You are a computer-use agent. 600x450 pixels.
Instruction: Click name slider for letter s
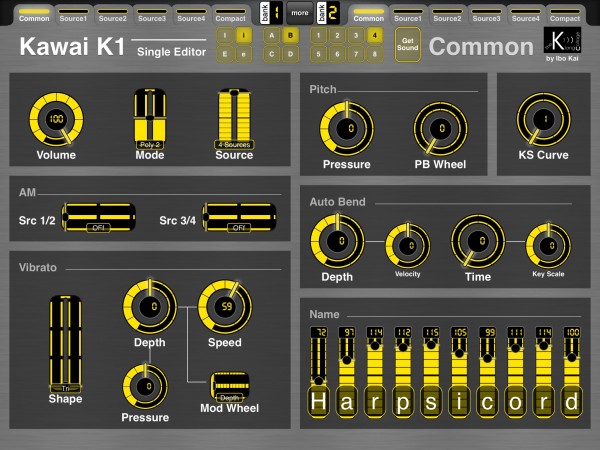coord(431,372)
